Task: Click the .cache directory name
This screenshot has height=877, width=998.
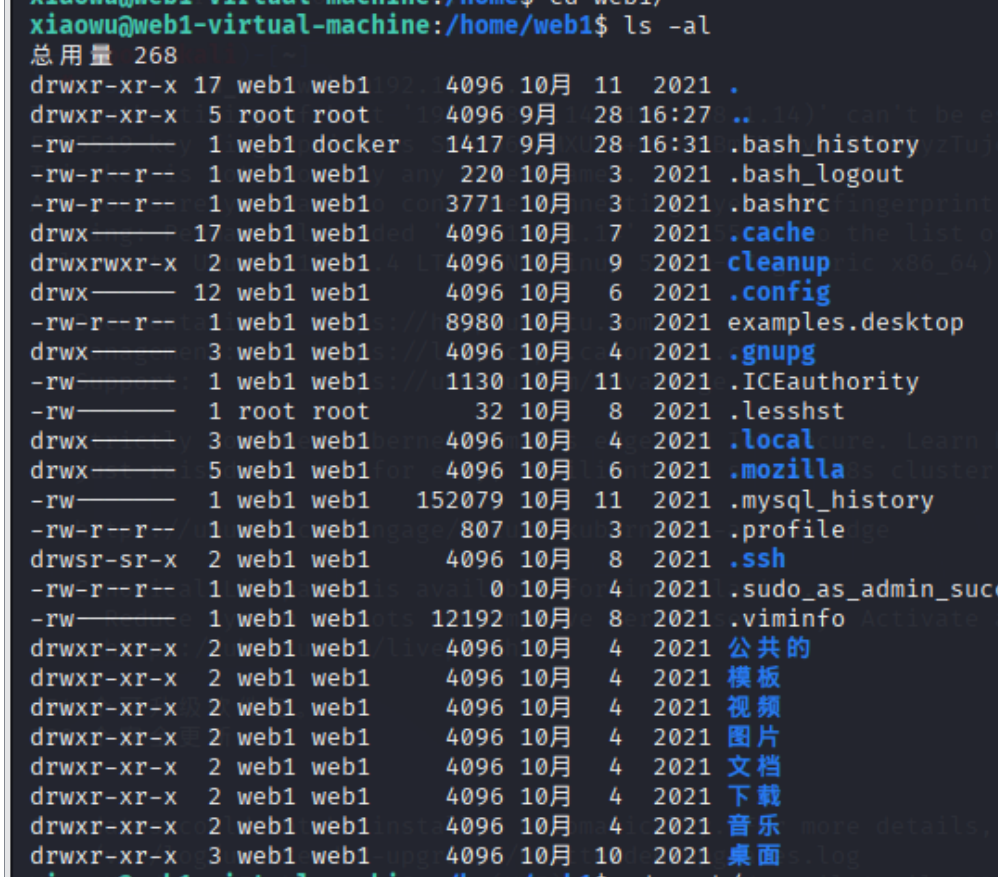Action: [771, 233]
